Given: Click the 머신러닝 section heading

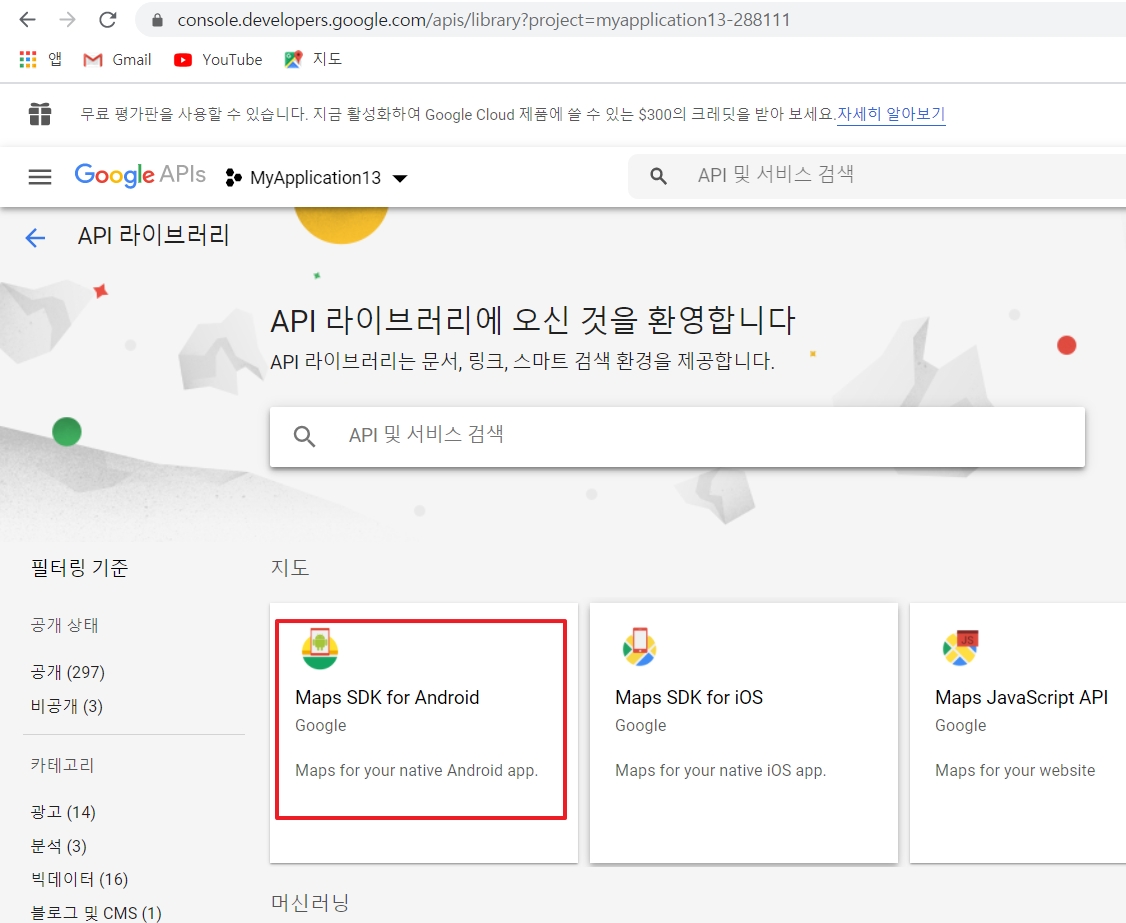Looking at the screenshot, I should pos(310,902).
